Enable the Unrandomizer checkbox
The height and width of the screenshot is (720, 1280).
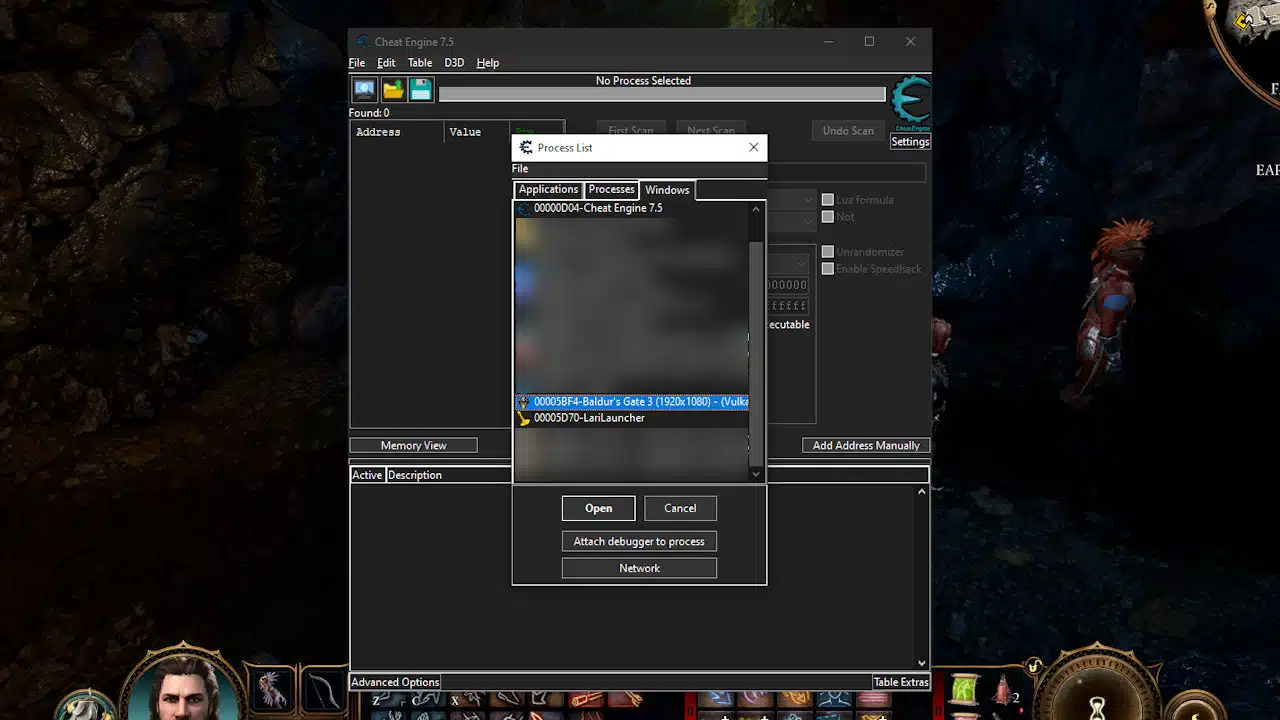827,252
